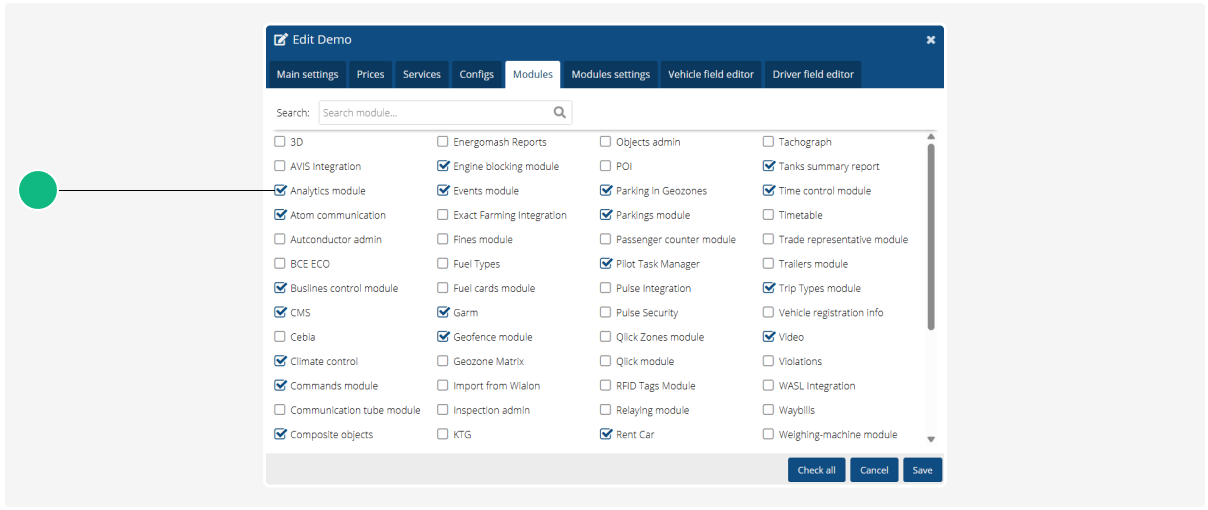Disable Parkings module checkbox
This screenshot has width=1208, height=510.
606,215
